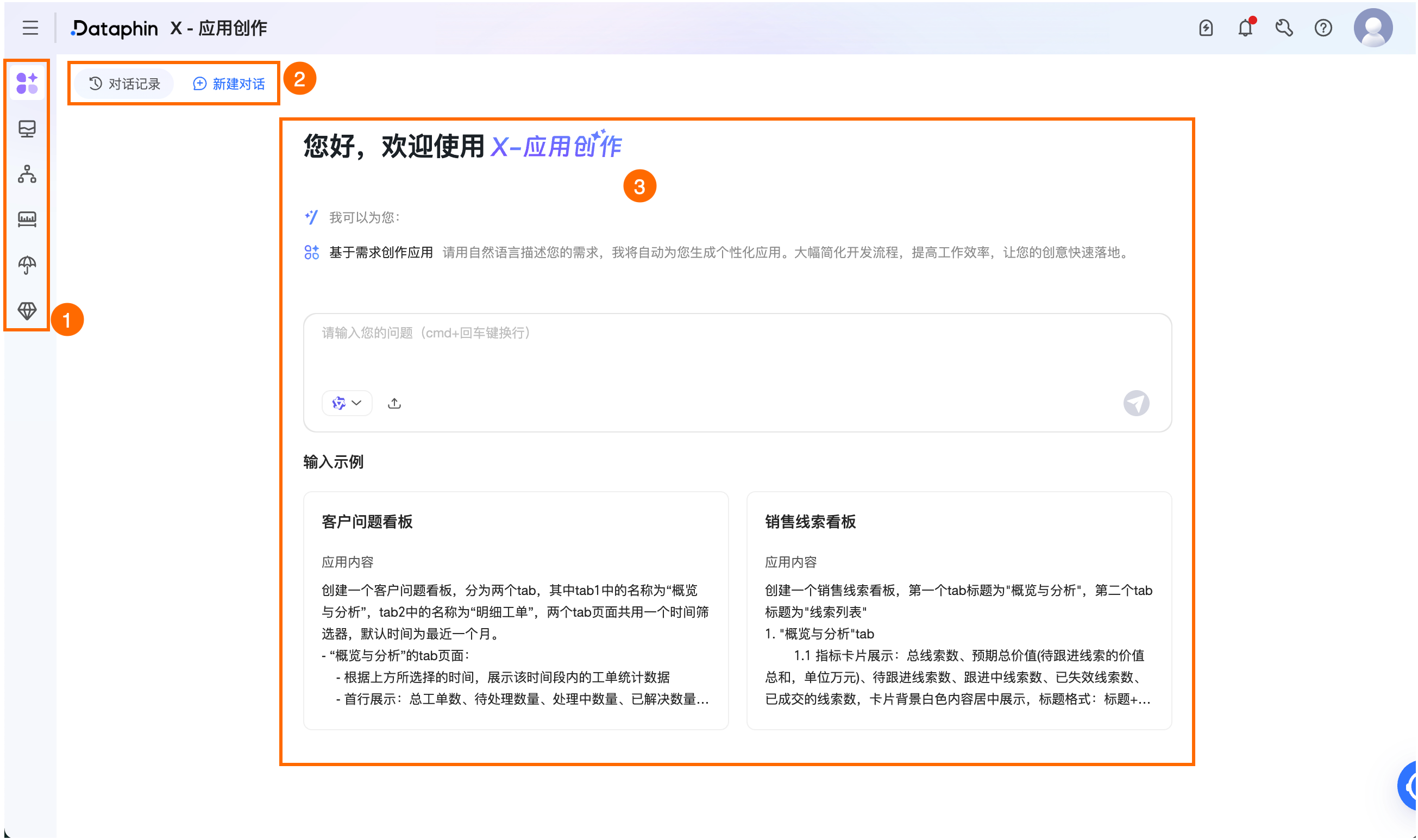The height and width of the screenshot is (840, 1418).
Task: Click the lightning document icon in header
Action: pos(1206,28)
